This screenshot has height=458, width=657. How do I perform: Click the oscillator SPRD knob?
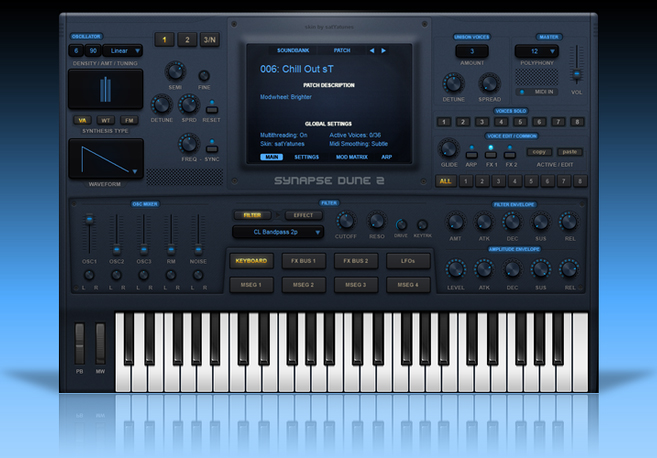(189, 105)
